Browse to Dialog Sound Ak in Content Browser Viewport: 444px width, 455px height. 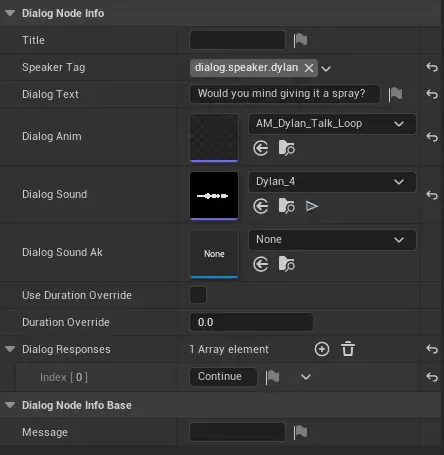coord(287,264)
